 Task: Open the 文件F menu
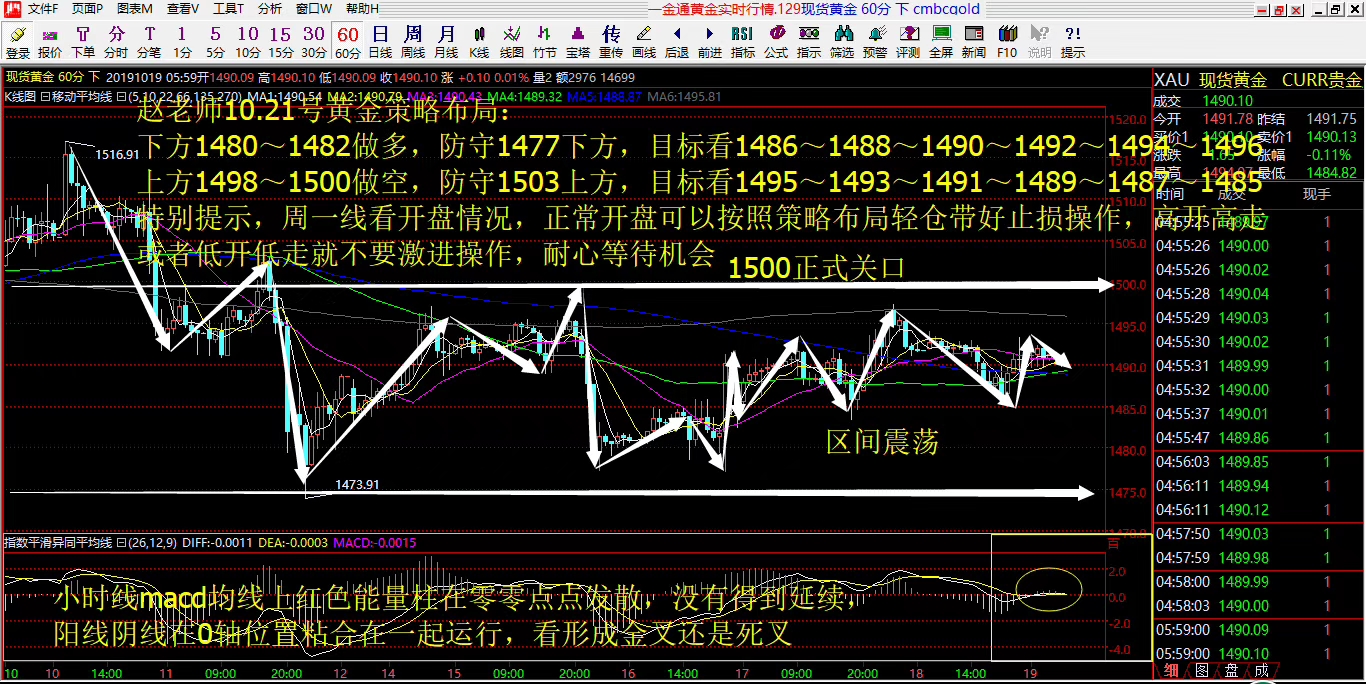[x=42, y=9]
